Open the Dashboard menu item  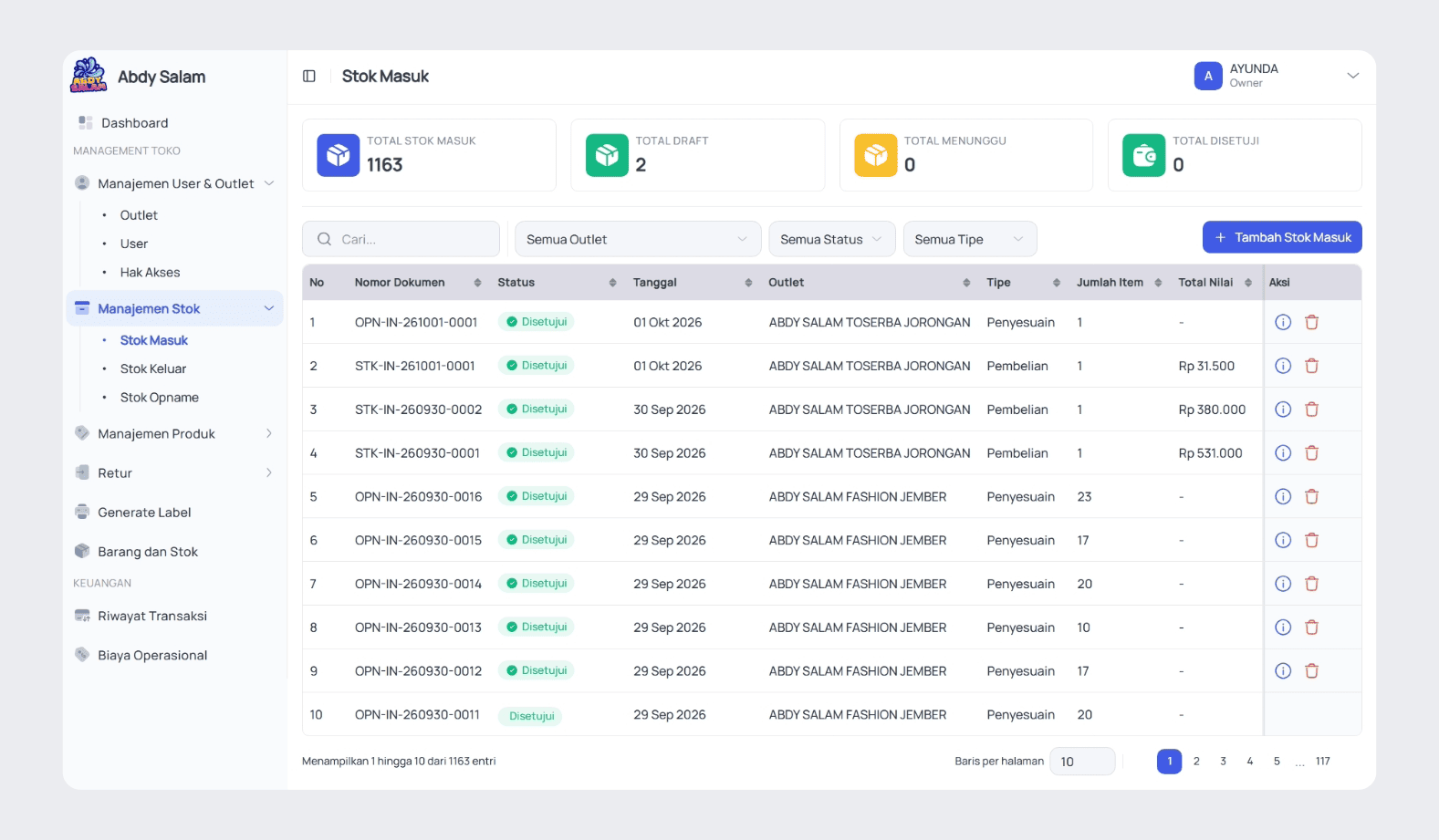[x=134, y=123]
